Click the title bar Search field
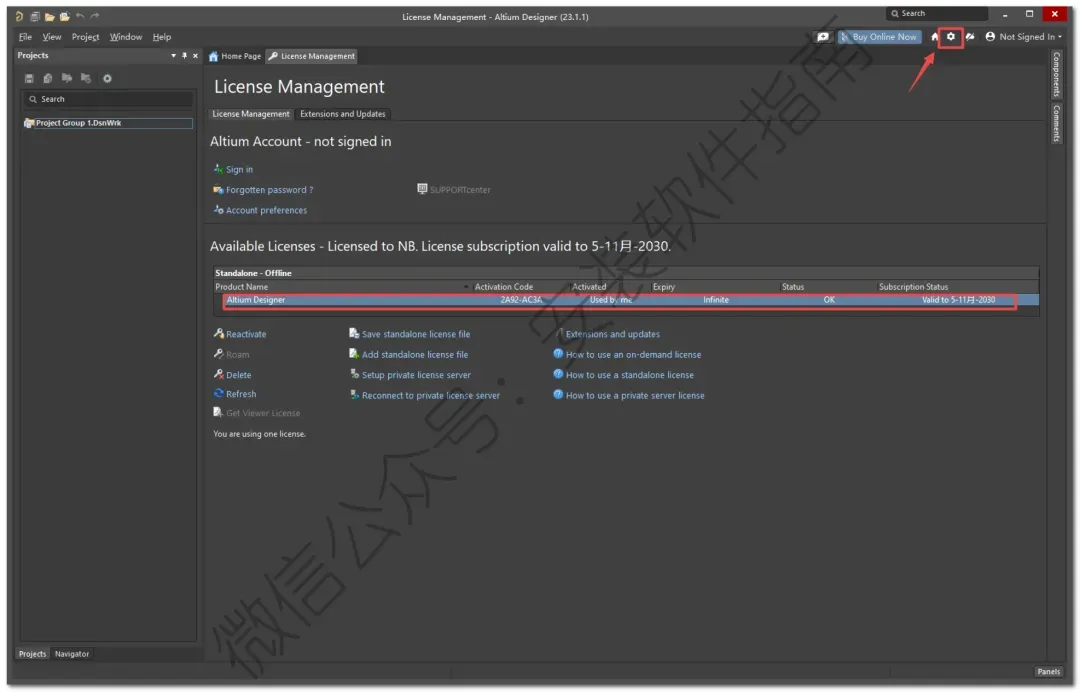 coord(937,14)
